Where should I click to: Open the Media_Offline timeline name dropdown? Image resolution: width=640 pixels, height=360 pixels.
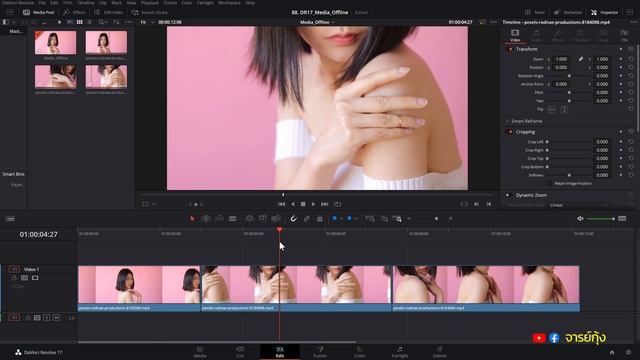click(x=317, y=22)
